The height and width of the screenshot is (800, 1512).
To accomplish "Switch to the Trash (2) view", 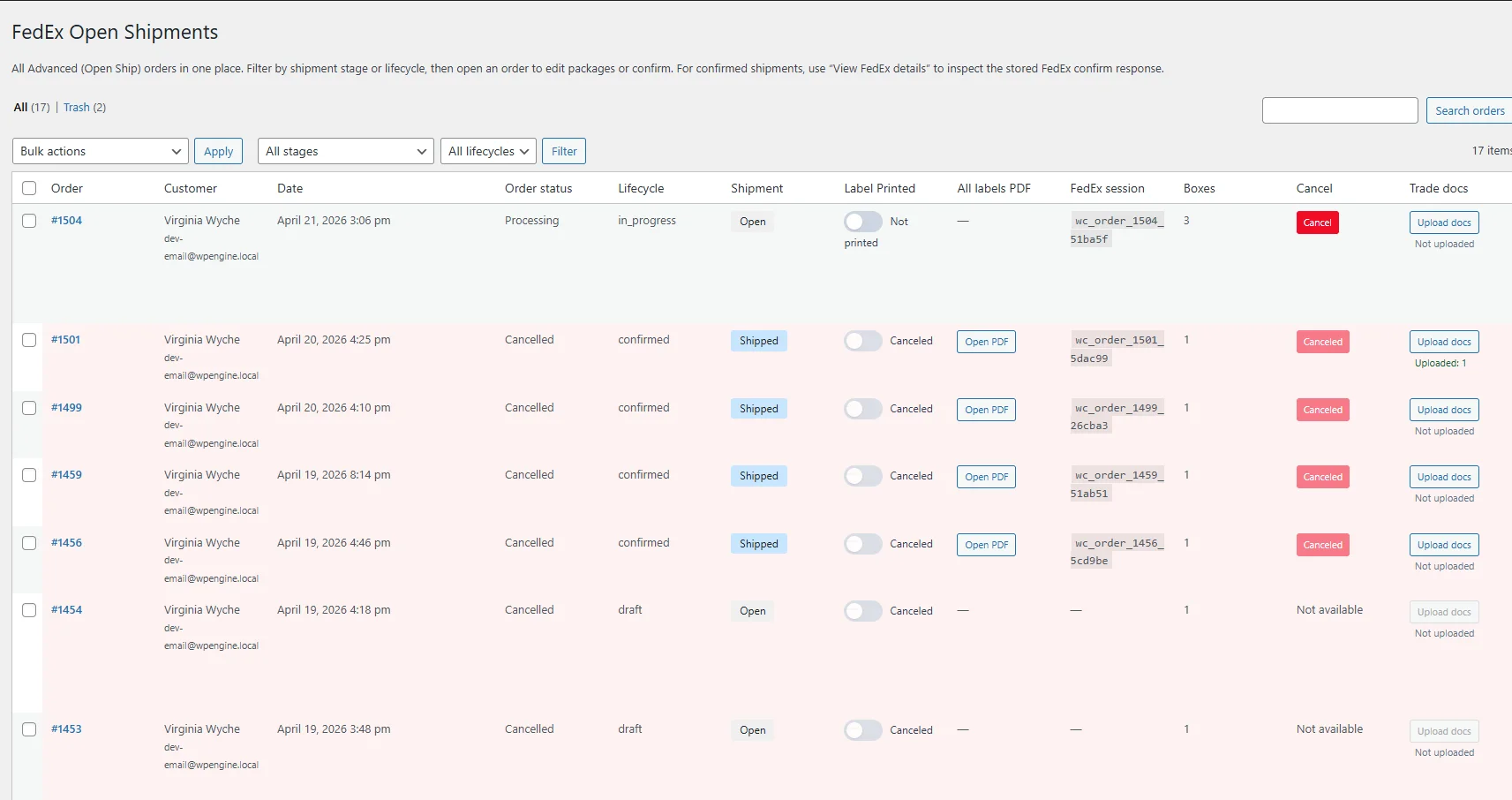I will click(85, 108).
